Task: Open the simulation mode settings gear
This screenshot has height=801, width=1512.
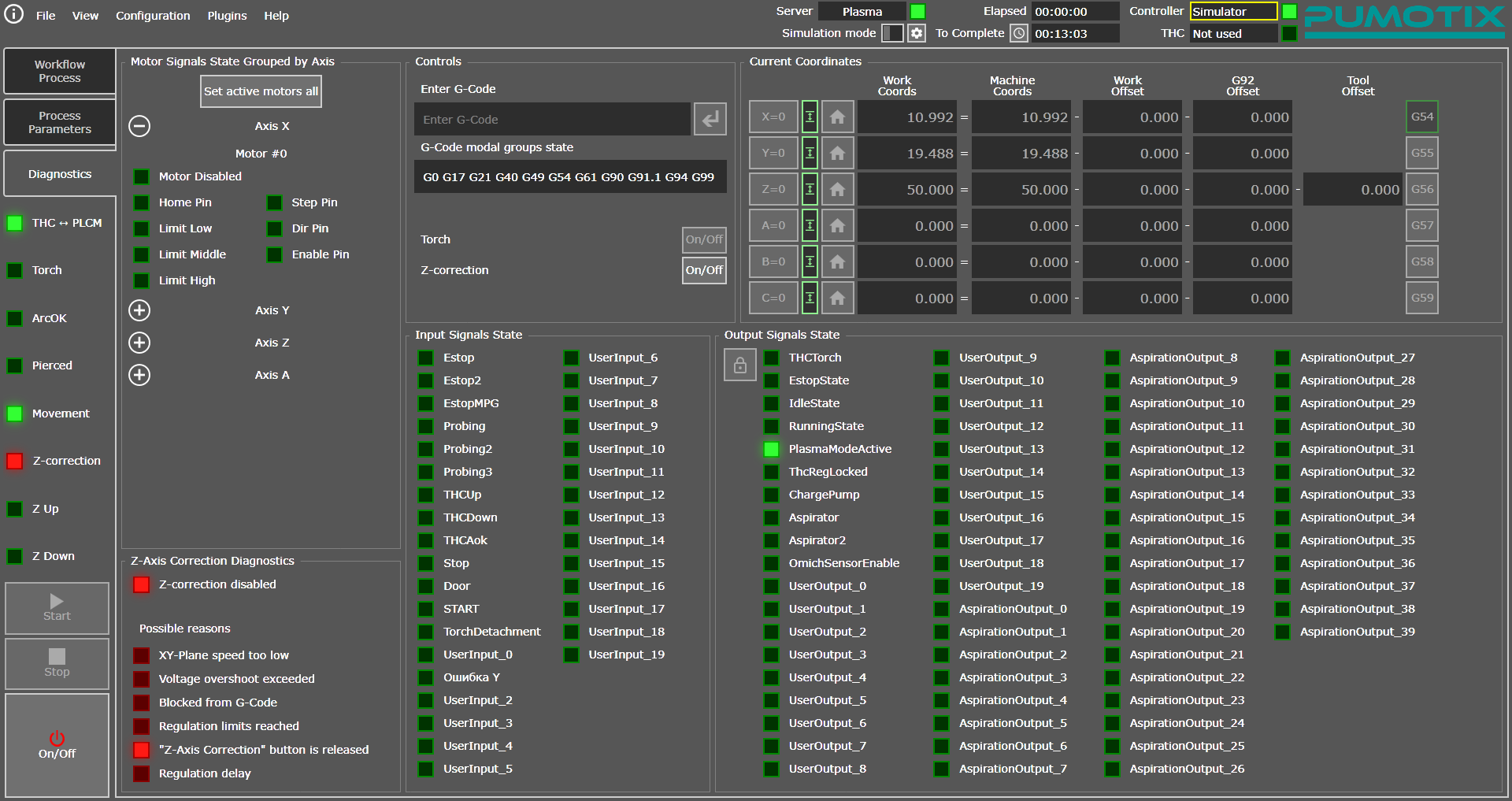Action: (916, 33)
